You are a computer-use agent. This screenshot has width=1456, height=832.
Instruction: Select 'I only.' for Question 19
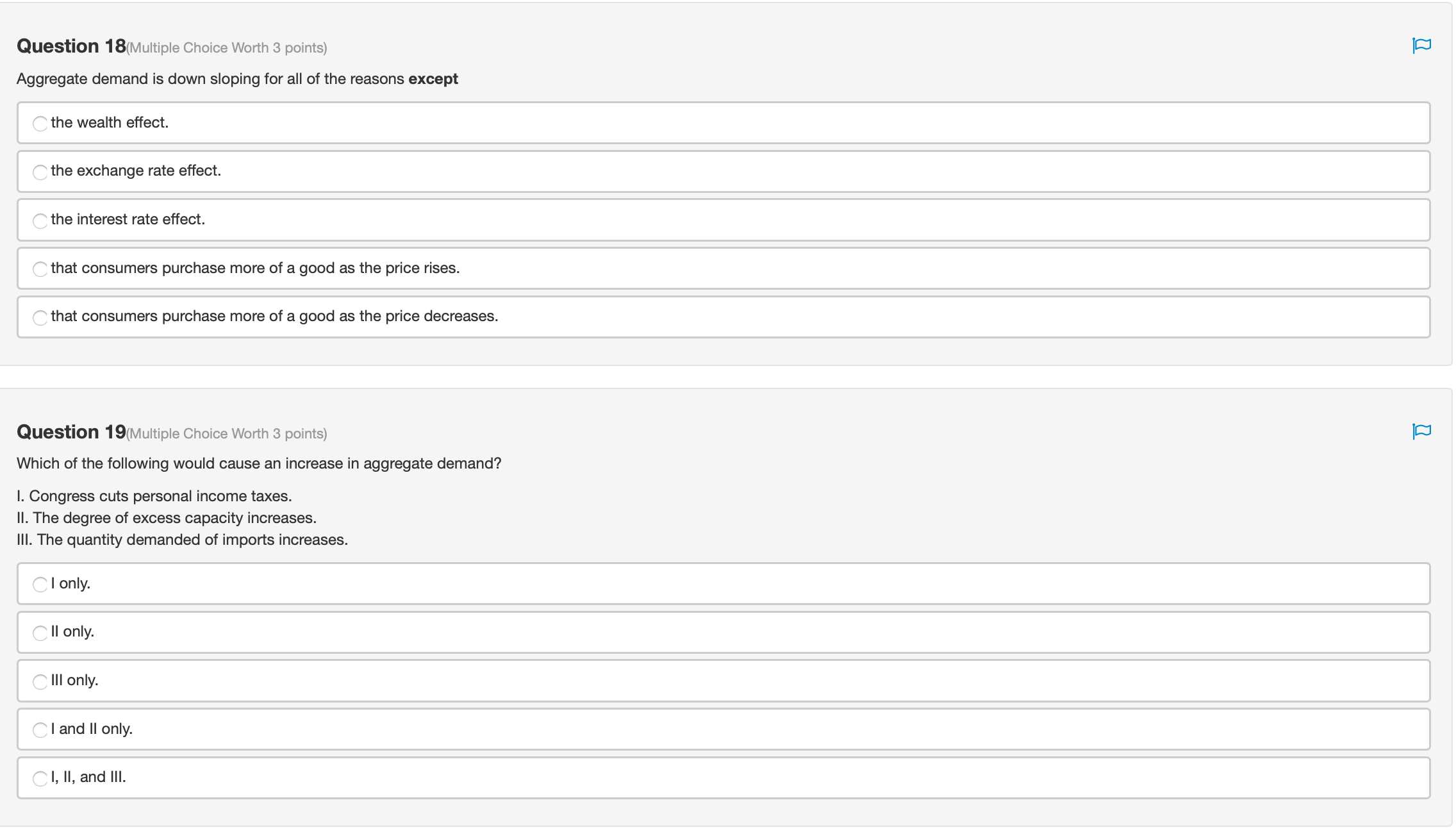(40, 585)
